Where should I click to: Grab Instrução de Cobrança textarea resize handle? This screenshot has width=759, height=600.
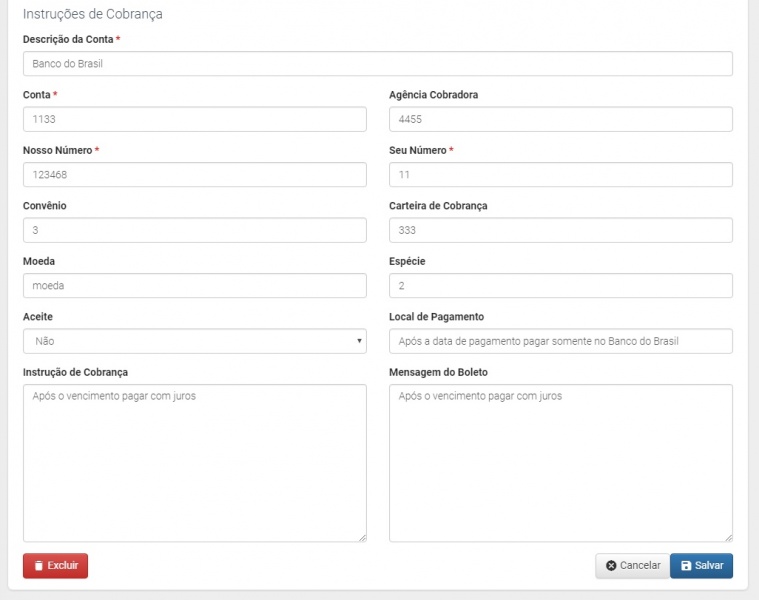pyautogui.click(x=363, y=538)
